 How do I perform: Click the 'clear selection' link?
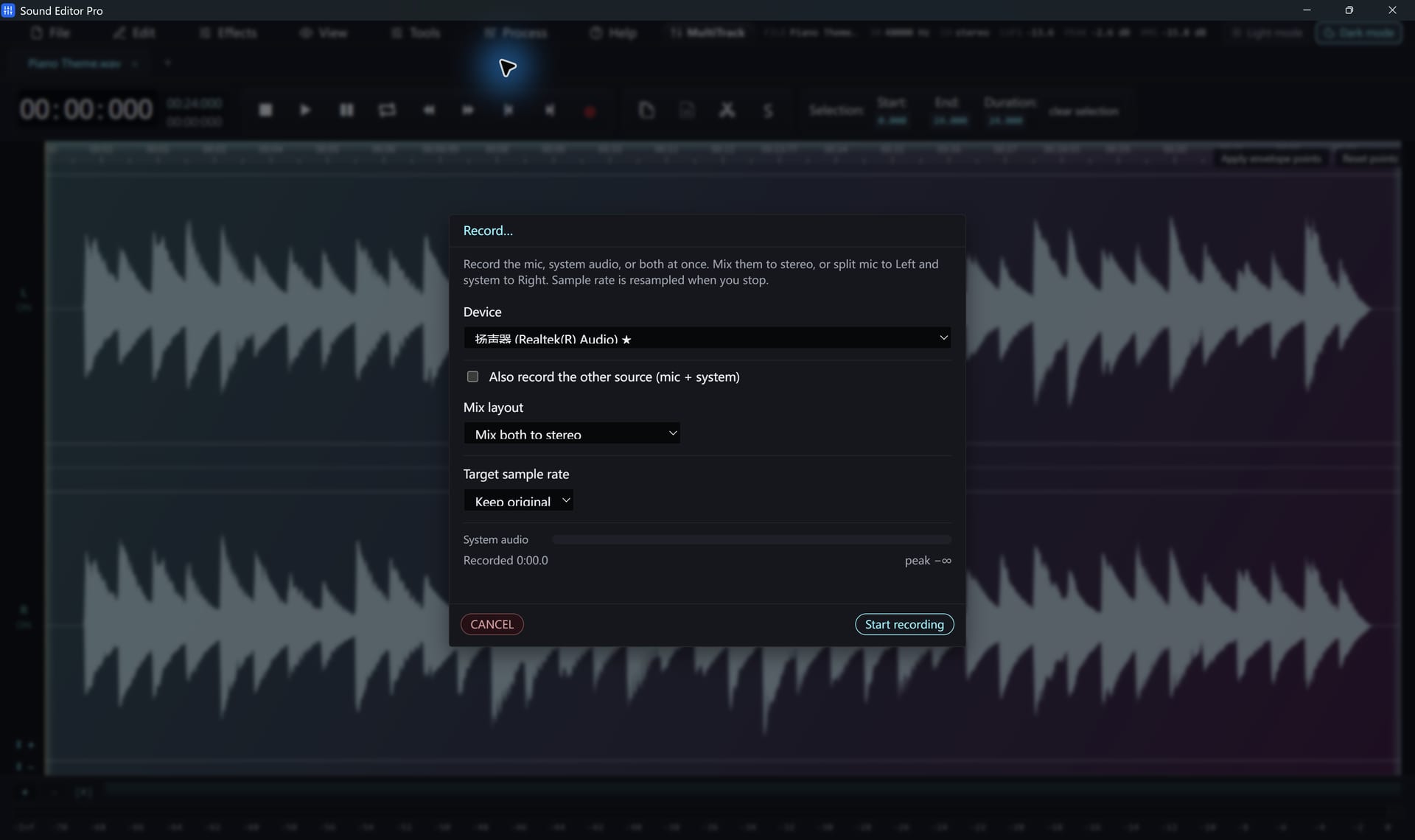[1083, 111]
